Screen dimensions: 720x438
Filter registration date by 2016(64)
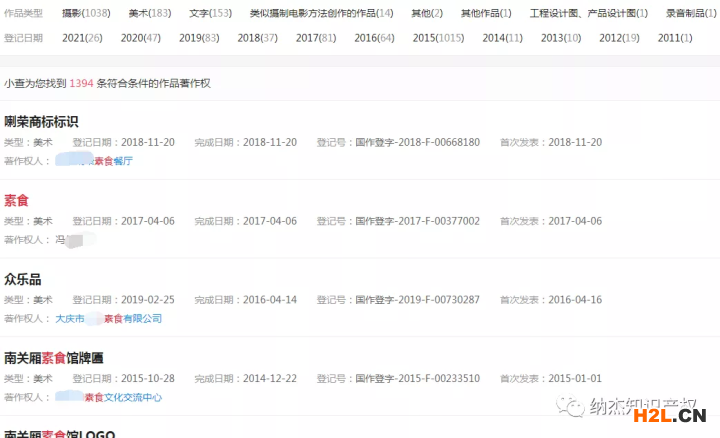(374, 38)
